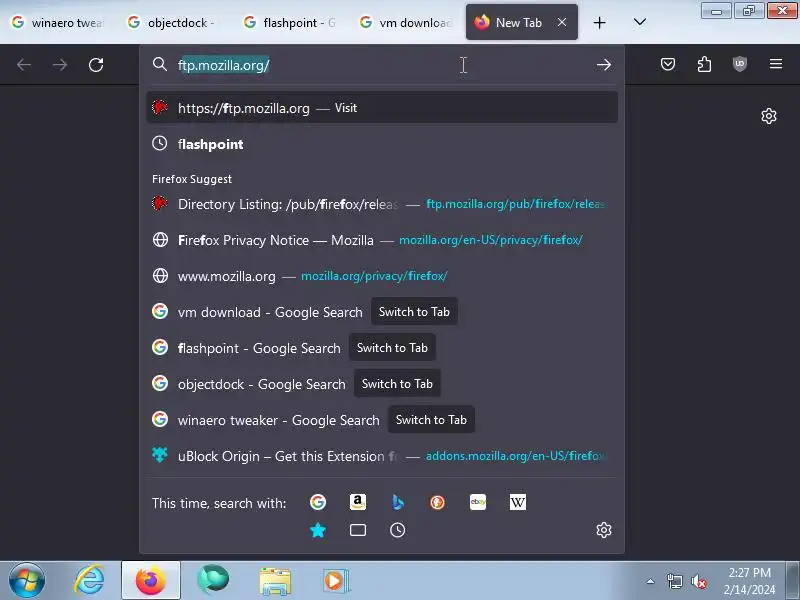Search this time with Bing
The width and height of the screenshot is (800, 600).
(398, 502)
